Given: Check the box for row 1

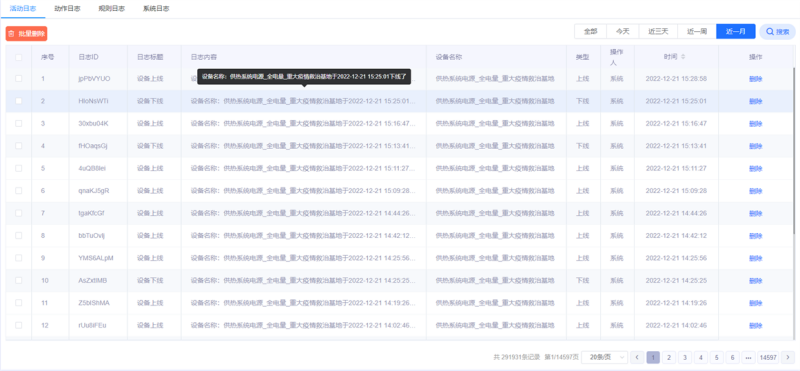Looking at the screenshot, I should pyautogui.click(x=19, y=79).
